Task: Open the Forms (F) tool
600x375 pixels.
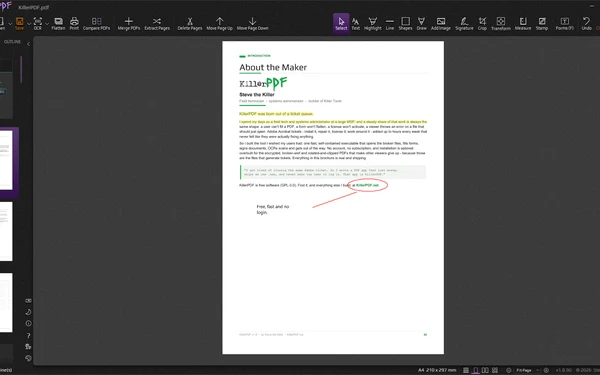Action: pos(564,23)
